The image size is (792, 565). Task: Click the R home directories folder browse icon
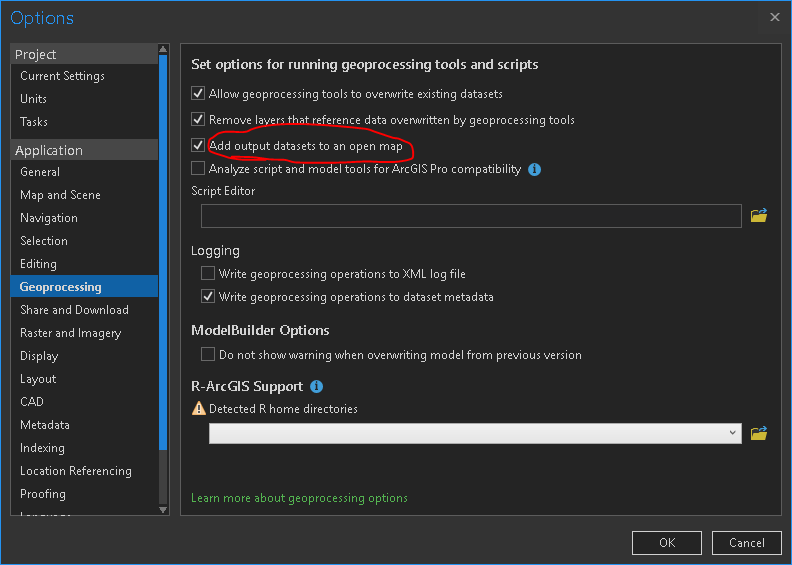(x=758, y=433)
